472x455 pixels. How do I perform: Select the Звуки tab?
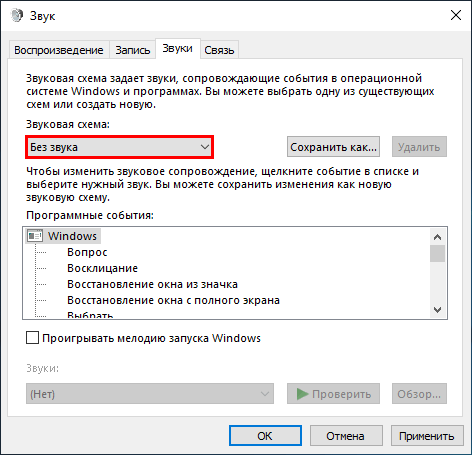(178, 49)
